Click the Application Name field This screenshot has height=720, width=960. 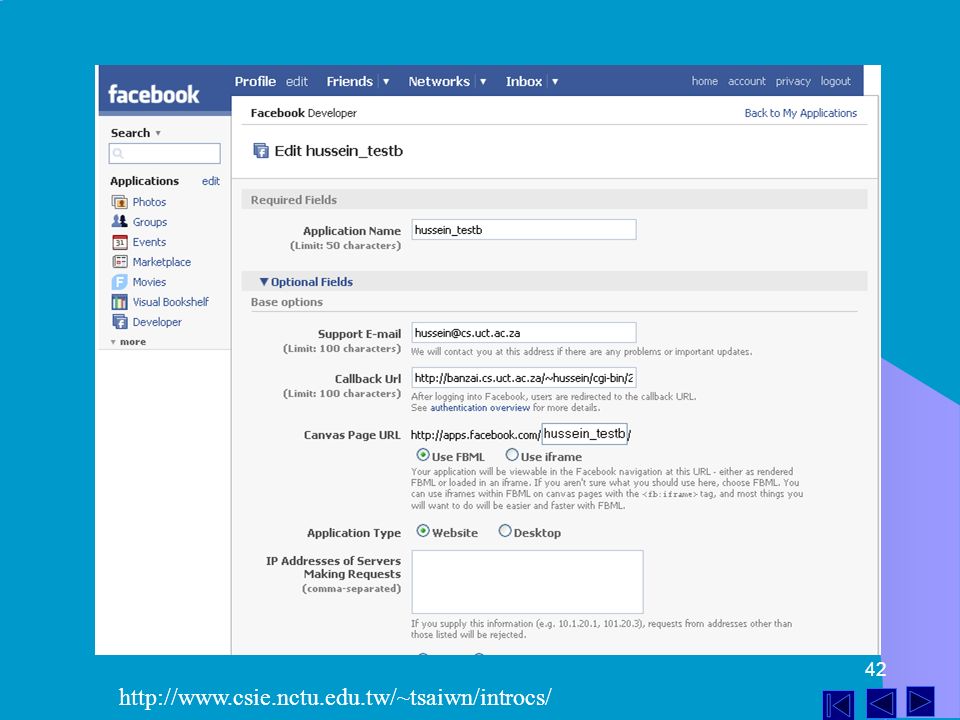click(x=524, y=230)
